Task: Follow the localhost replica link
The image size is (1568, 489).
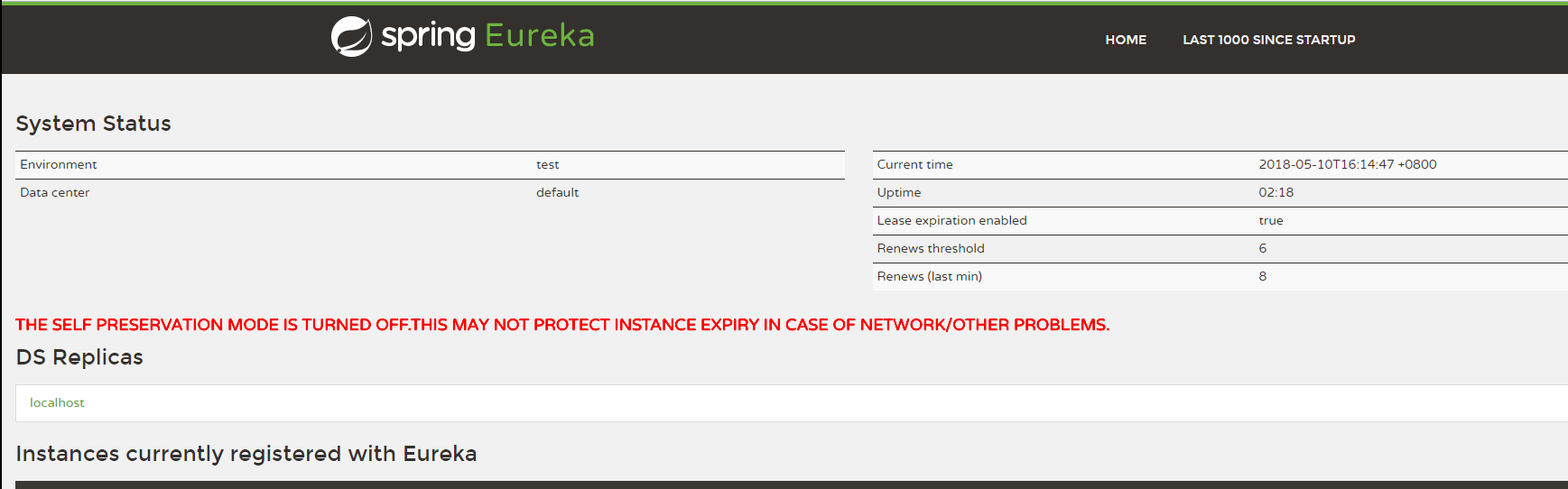Action: click(57, 402)
